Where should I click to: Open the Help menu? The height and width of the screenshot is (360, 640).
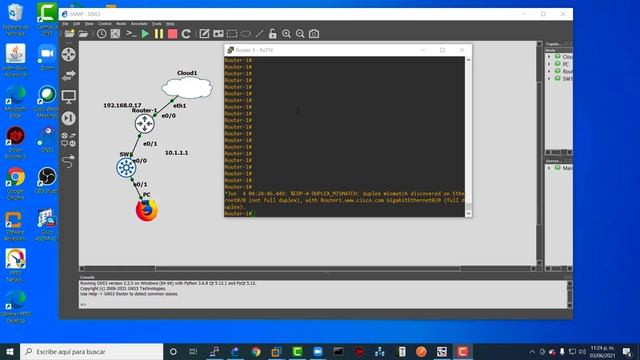(x=170, y=24)
